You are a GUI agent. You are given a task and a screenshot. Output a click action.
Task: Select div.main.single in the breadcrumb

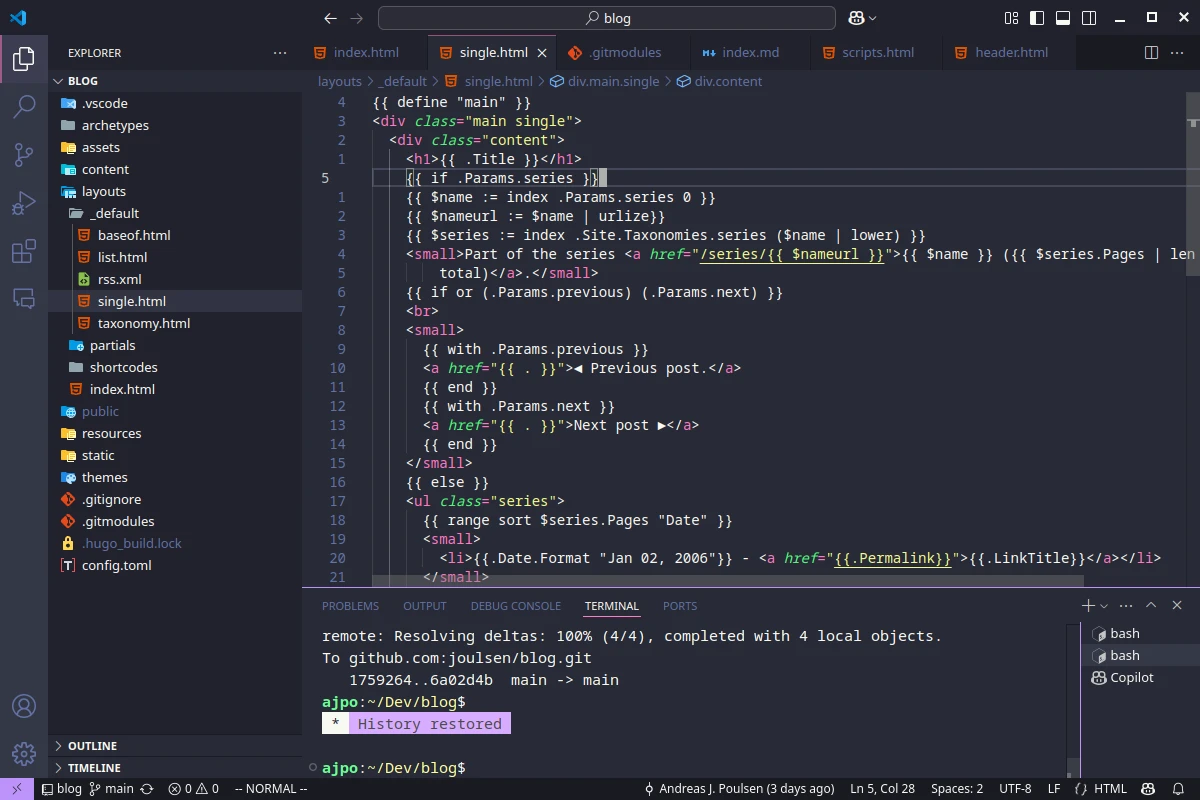604,81
